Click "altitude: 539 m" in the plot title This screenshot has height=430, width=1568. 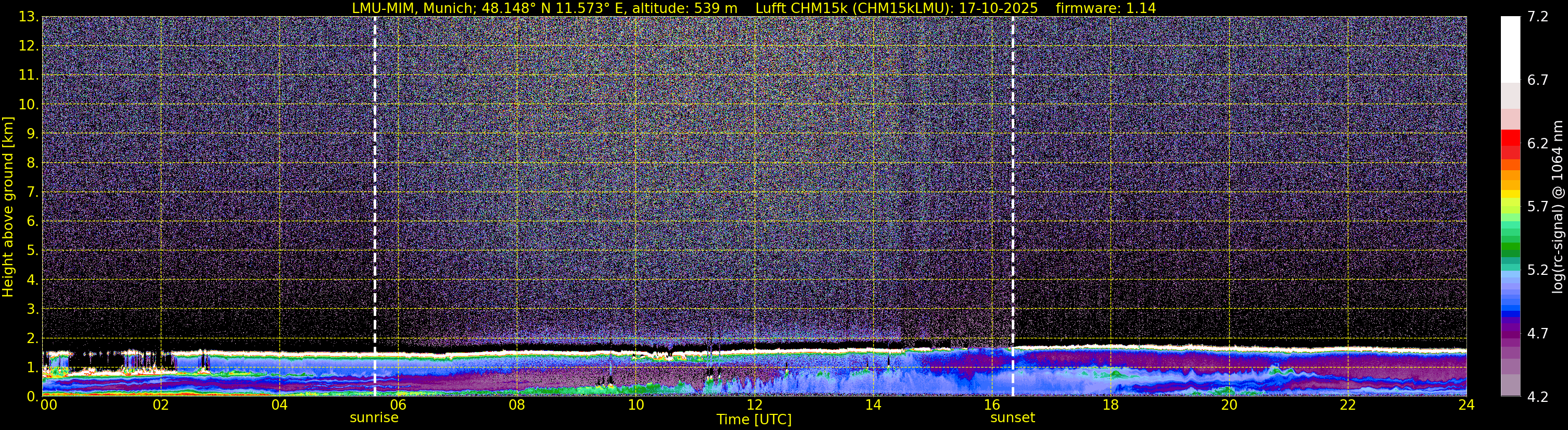pyautogui.click(x=685, y=8)
